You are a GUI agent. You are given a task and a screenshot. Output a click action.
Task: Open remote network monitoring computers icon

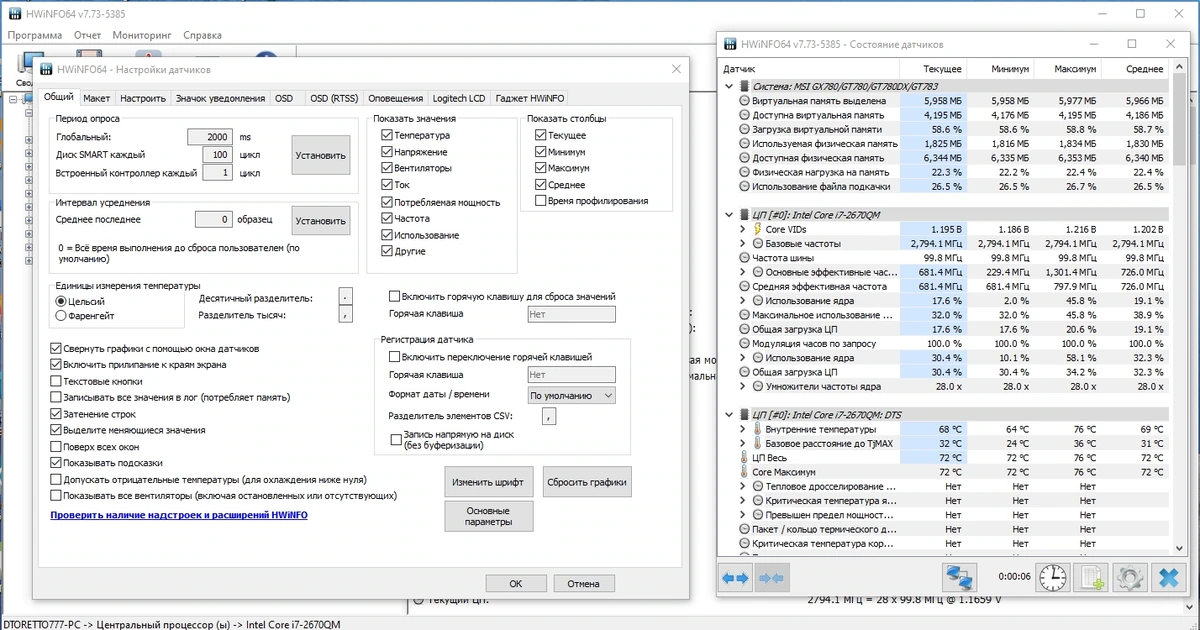[x=958, y=578]
